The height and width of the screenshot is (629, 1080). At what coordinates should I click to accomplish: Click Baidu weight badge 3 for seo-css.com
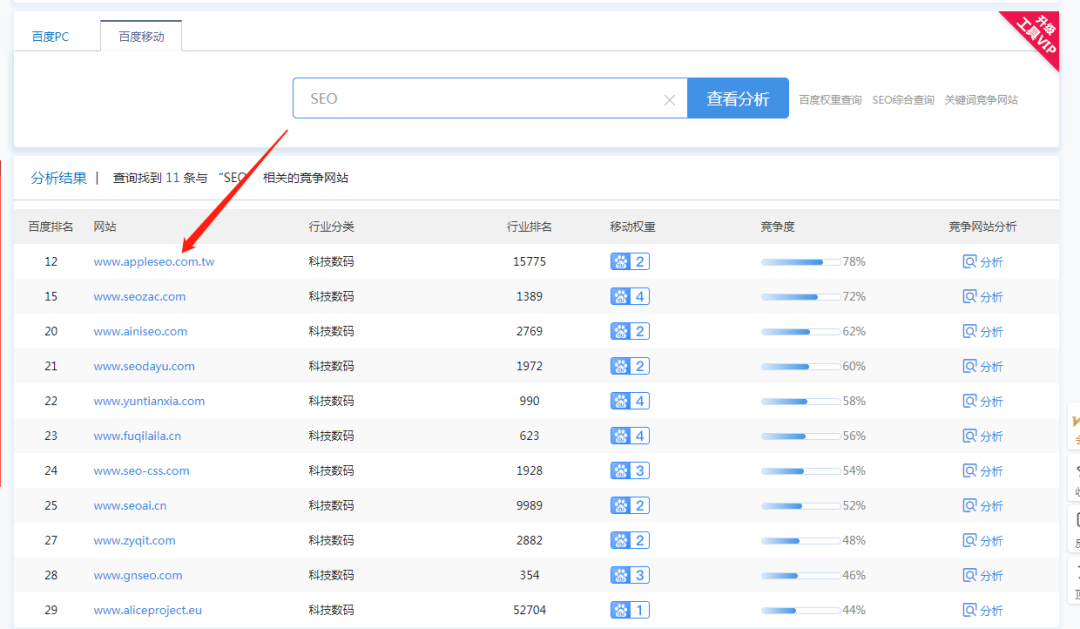630,471
